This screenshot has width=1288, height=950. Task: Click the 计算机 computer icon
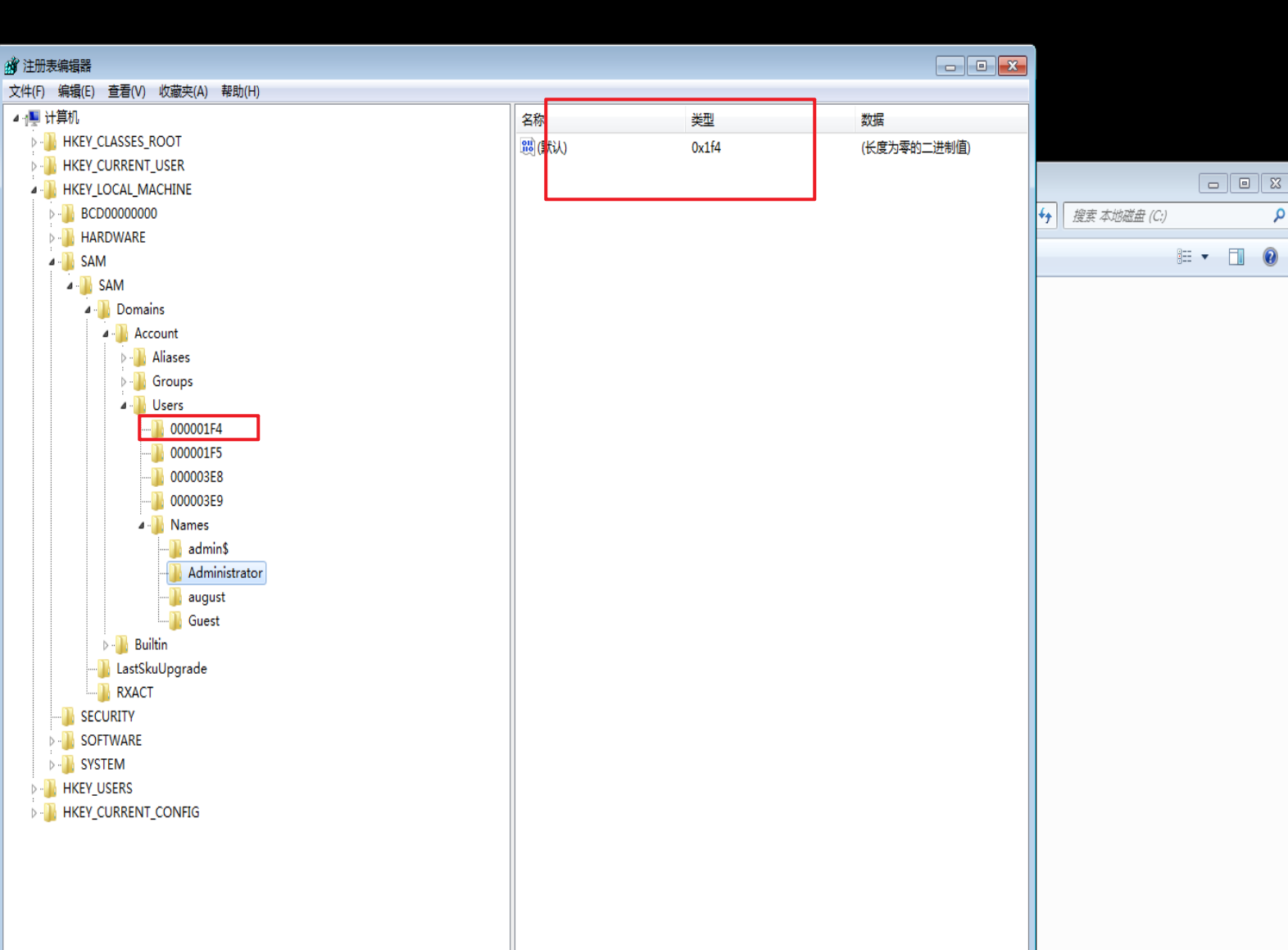click(x=33, y=117)
